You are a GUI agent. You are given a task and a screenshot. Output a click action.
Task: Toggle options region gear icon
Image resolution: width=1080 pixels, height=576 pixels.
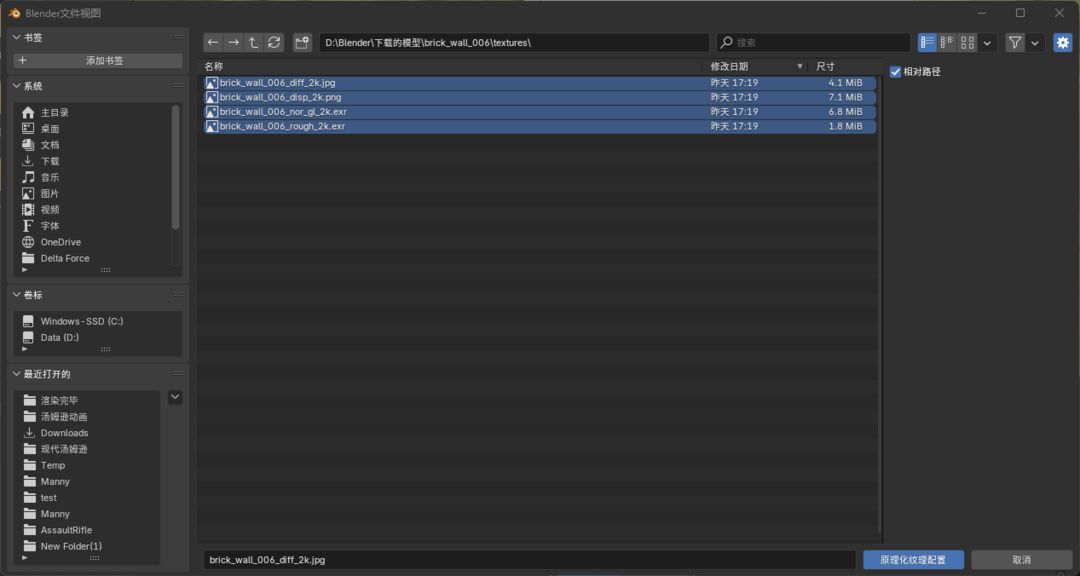1063,43
